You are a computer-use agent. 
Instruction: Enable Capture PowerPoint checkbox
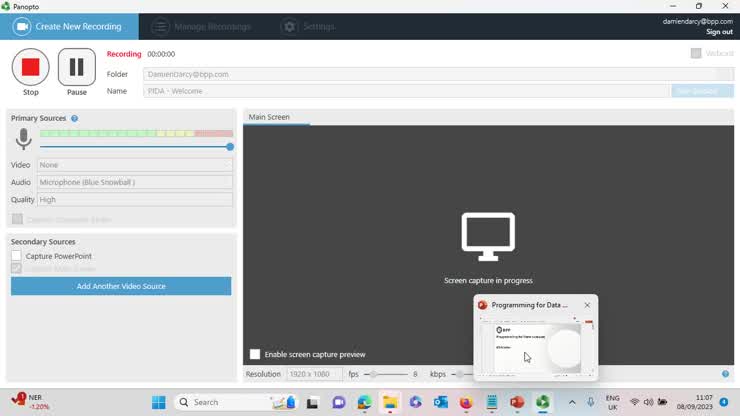click(x=17, y=255)
